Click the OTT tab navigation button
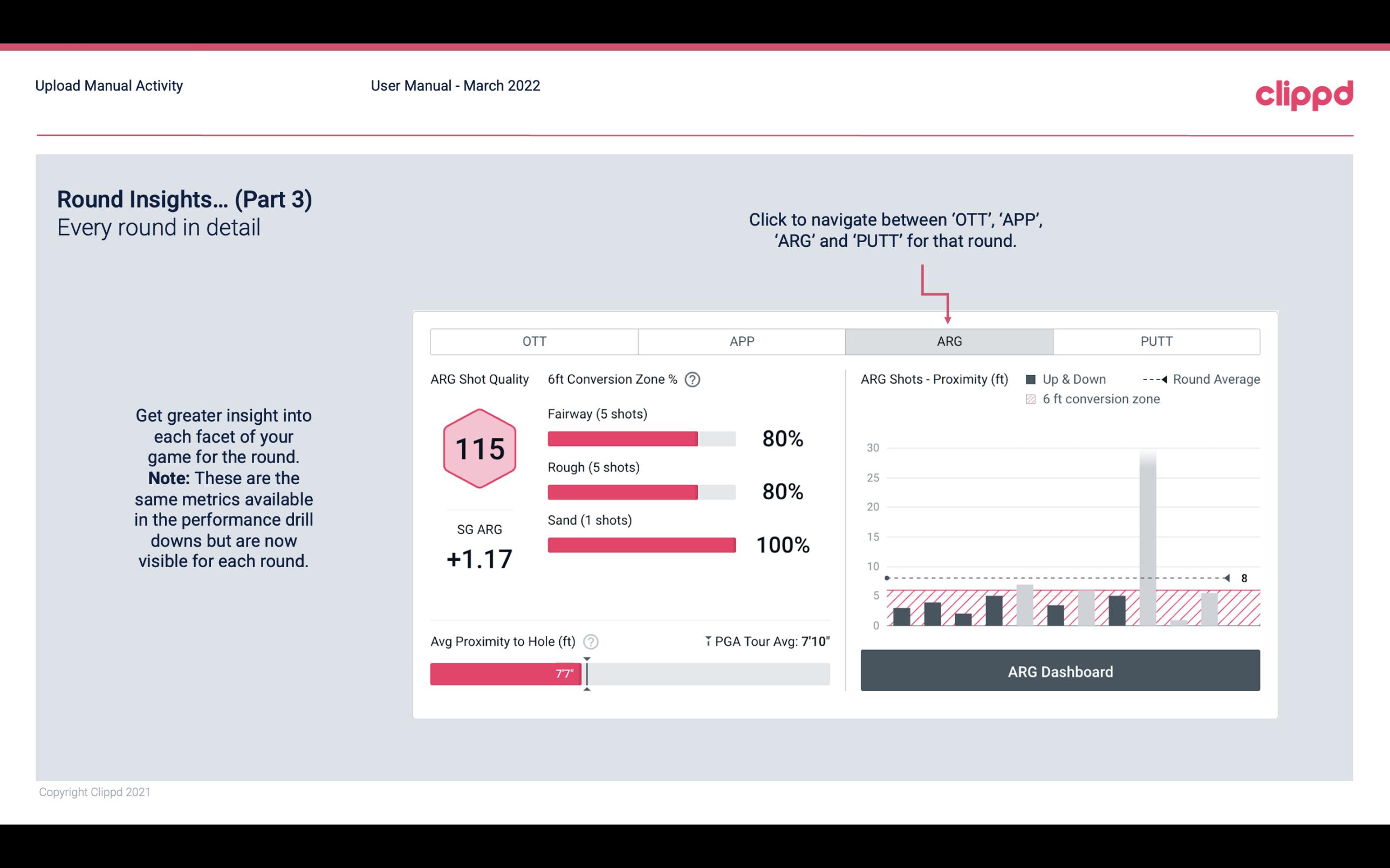Screen dimensions: 1390x868 point(535,342)
